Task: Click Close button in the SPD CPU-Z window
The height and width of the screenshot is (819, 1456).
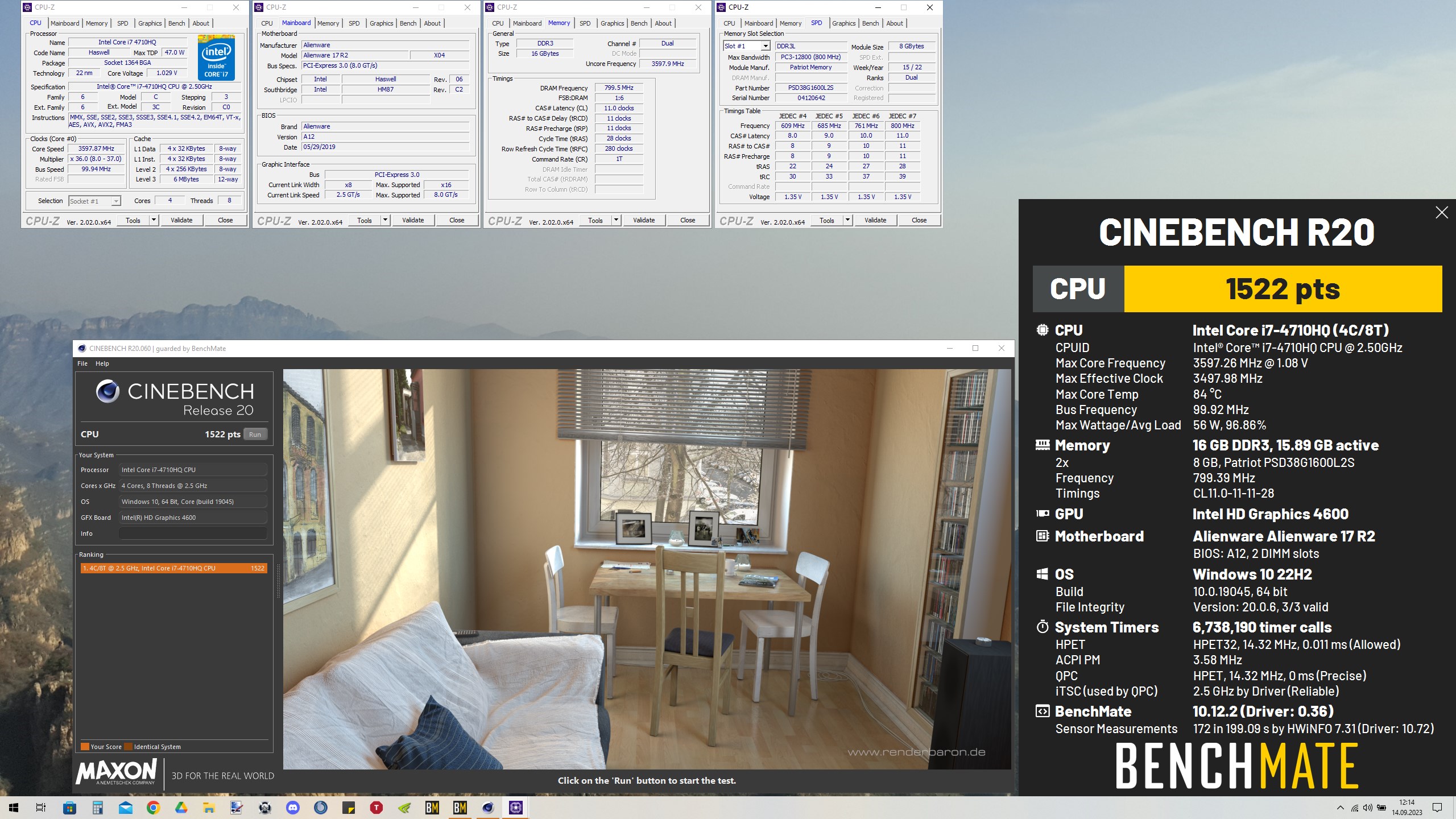Action: coord(919,220)
